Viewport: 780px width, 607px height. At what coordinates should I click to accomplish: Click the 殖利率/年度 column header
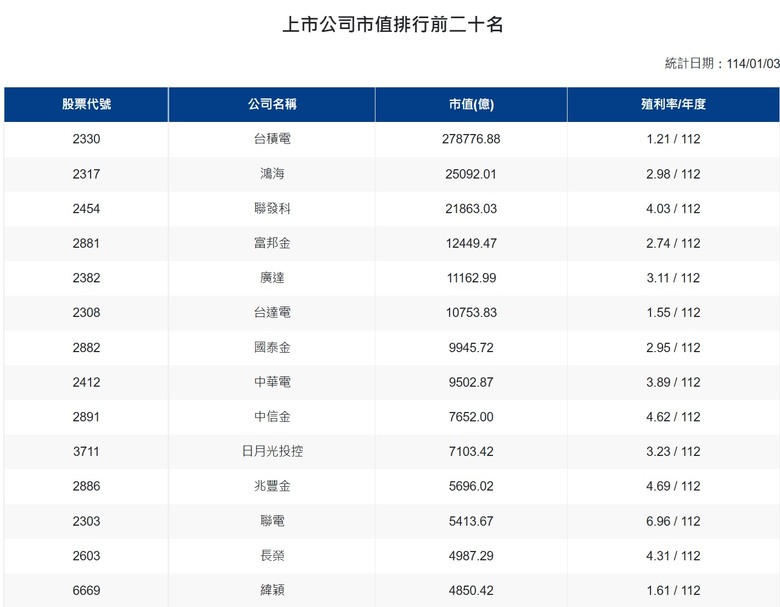point(673,104)
